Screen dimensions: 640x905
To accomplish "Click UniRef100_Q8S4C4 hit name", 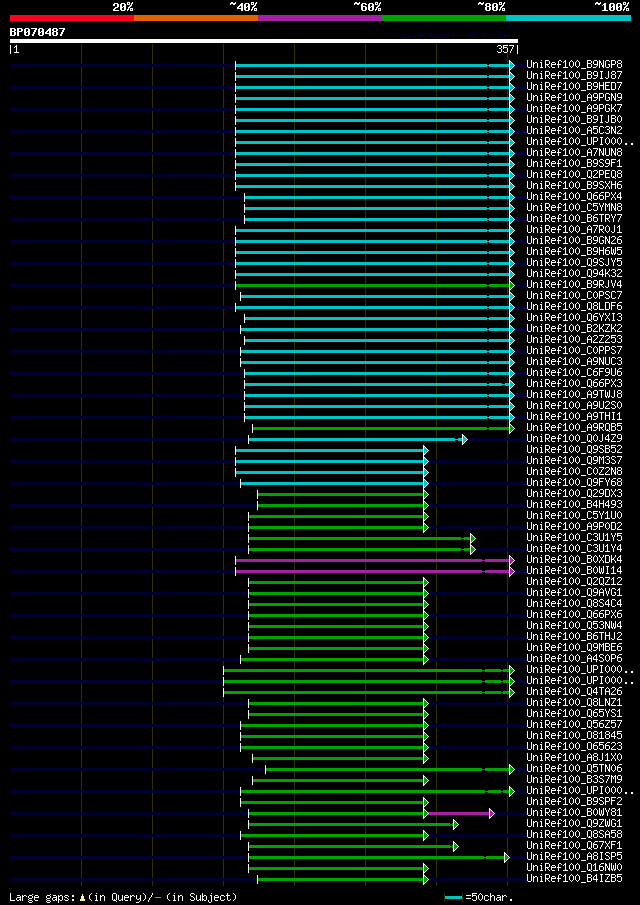I will tap(574, 604).
